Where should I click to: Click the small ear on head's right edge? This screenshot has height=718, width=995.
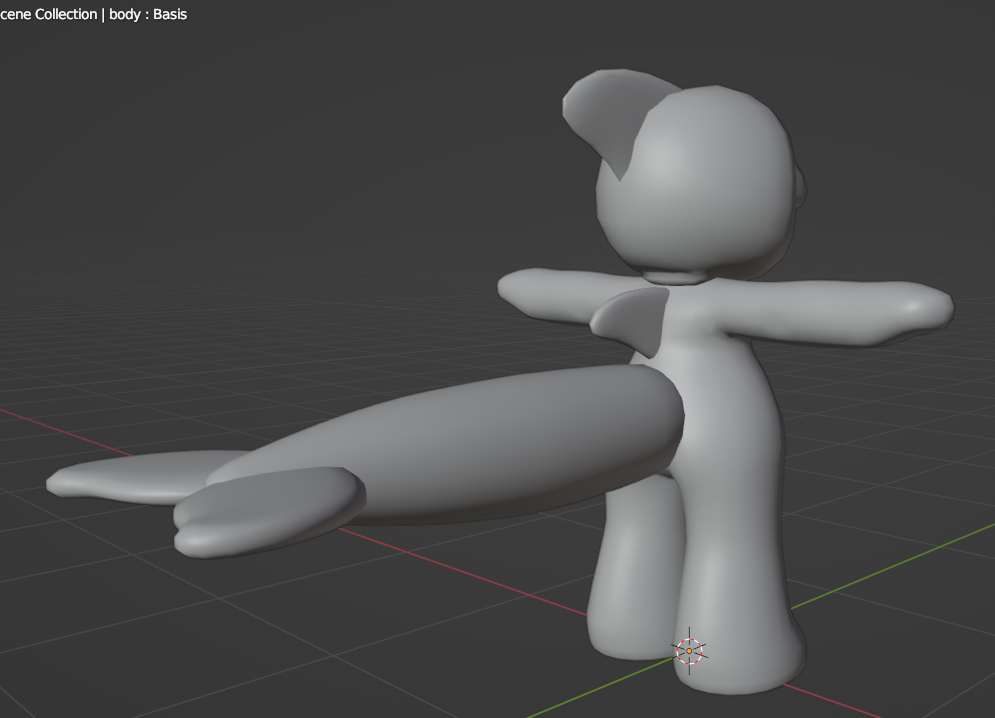(800, 188)
